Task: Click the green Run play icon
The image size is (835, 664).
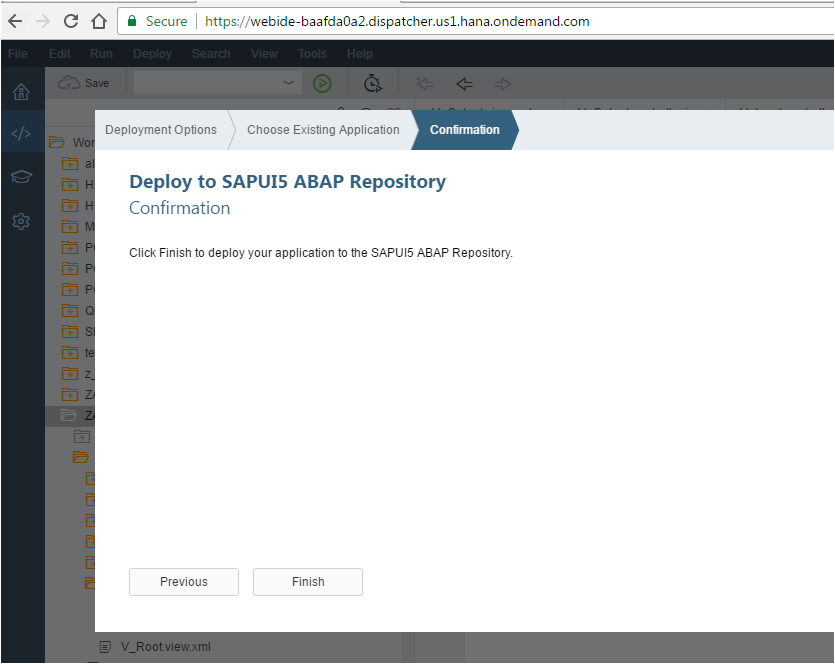Action: [322, 84]
